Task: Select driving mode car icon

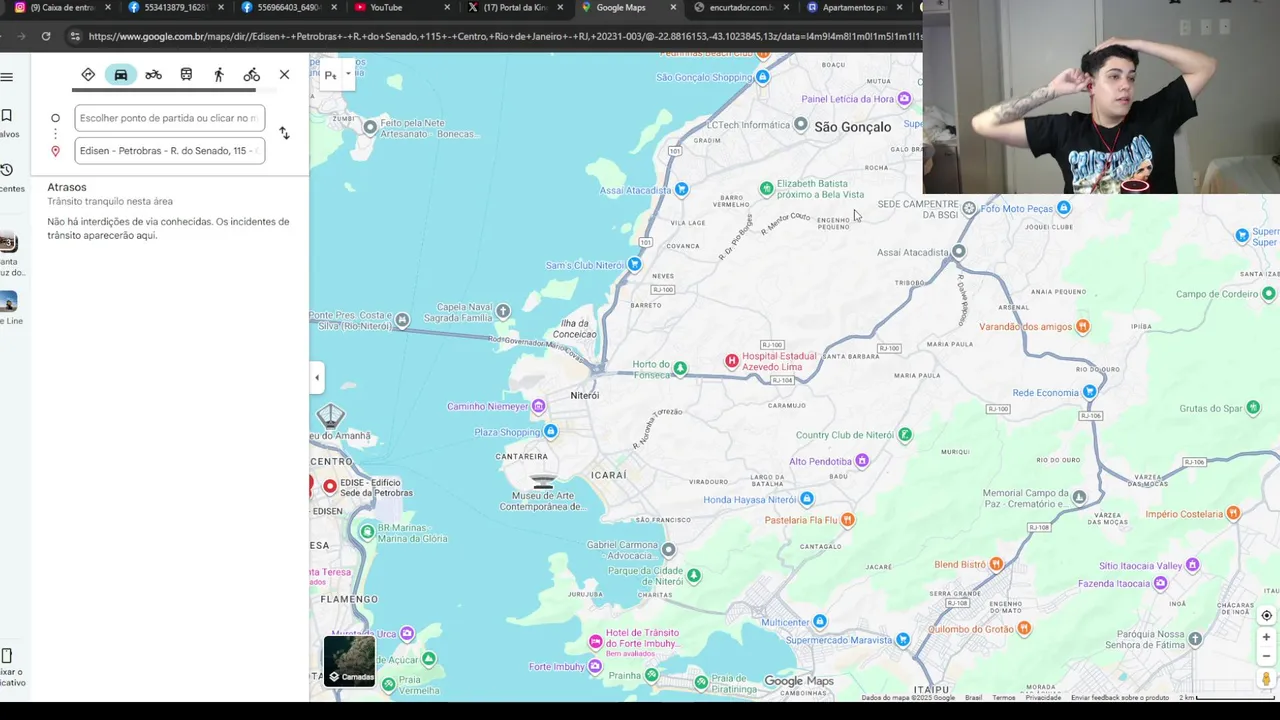Action: coord(121,75)
